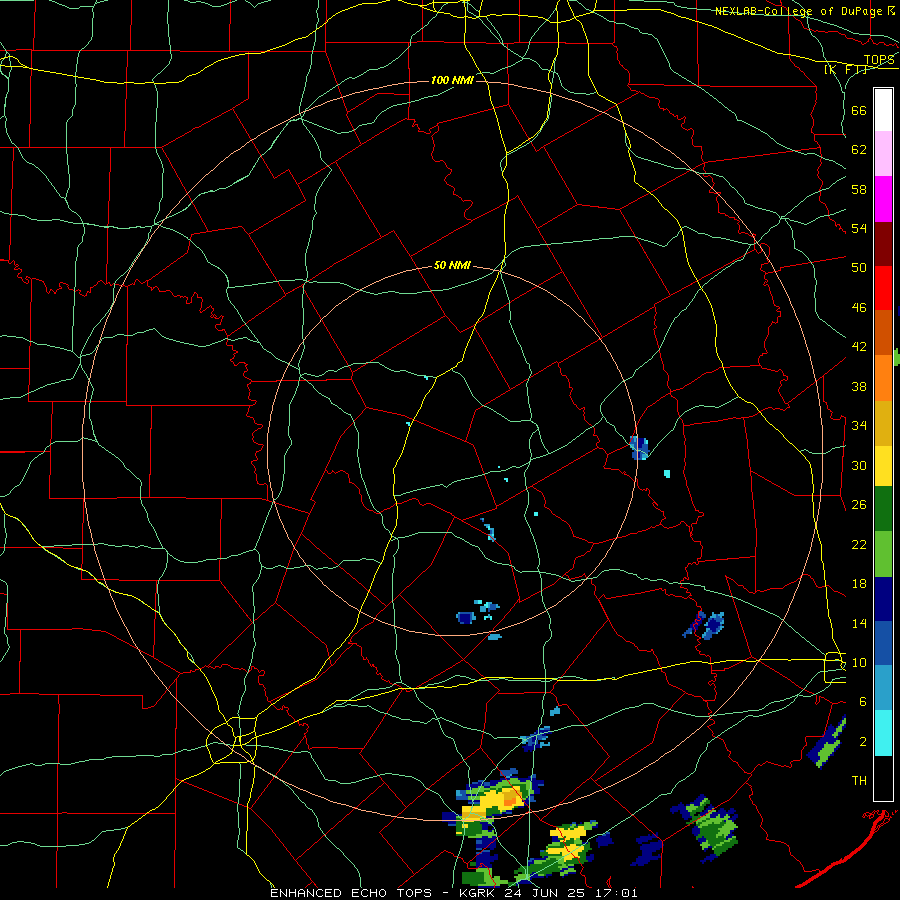The image size is (900, 900).
Task: Click the legend value "14"
Action: pos(859,623)
